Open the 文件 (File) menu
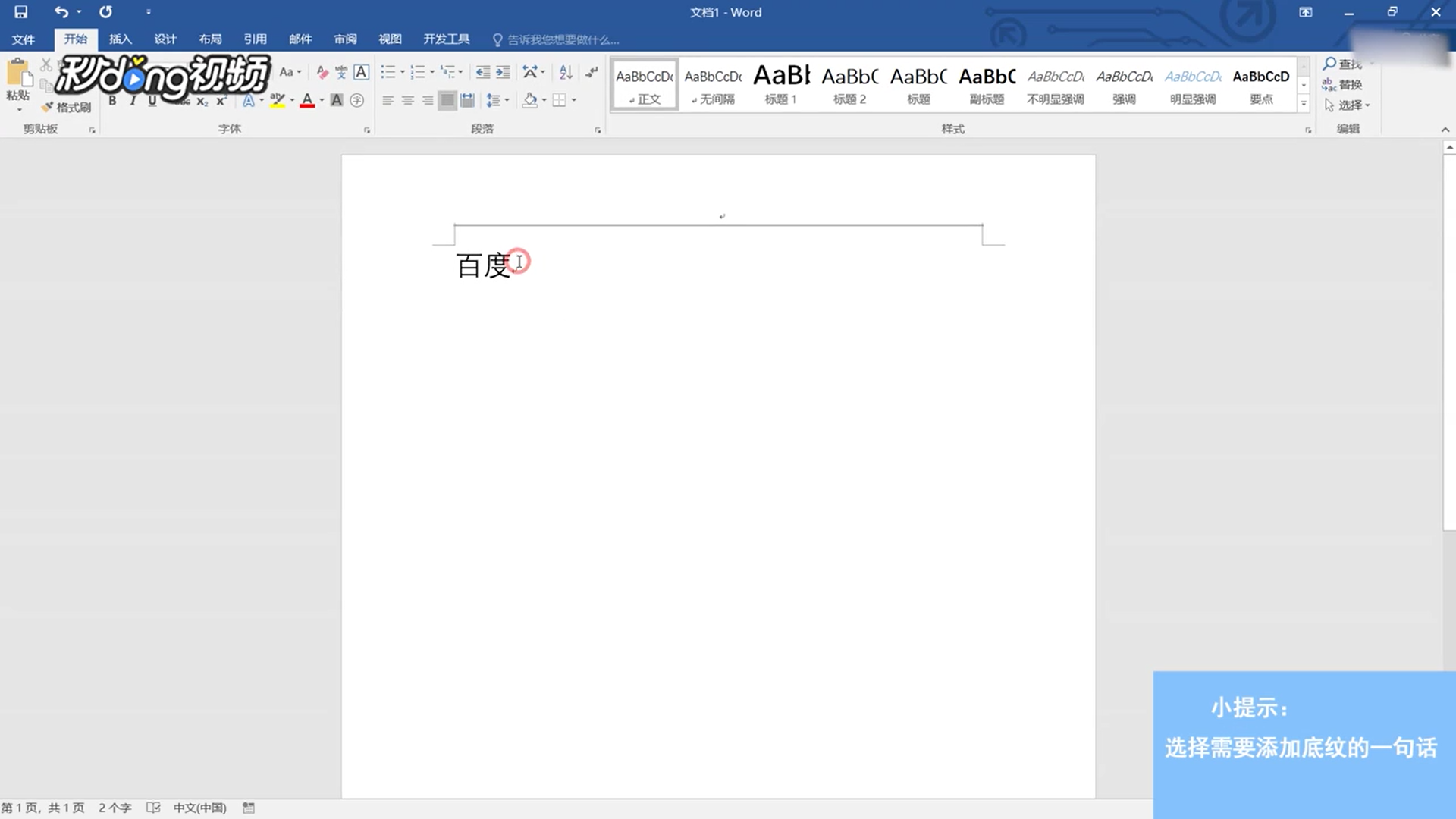This screenshot has width=1456, height=819. click(x=23, y=39)
